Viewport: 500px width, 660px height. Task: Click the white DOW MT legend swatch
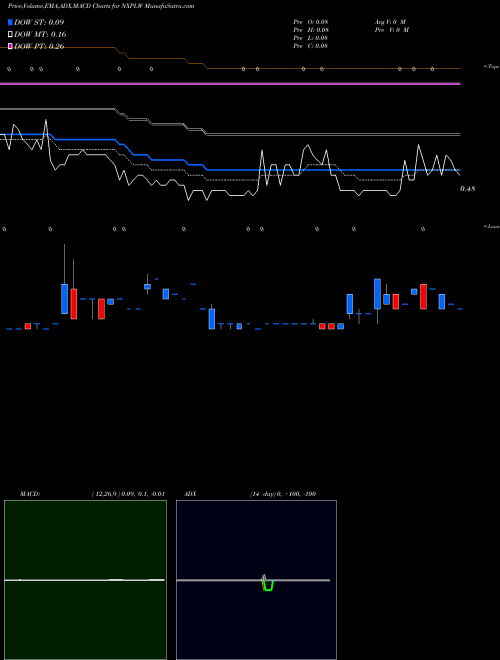[x=10, y=34]
